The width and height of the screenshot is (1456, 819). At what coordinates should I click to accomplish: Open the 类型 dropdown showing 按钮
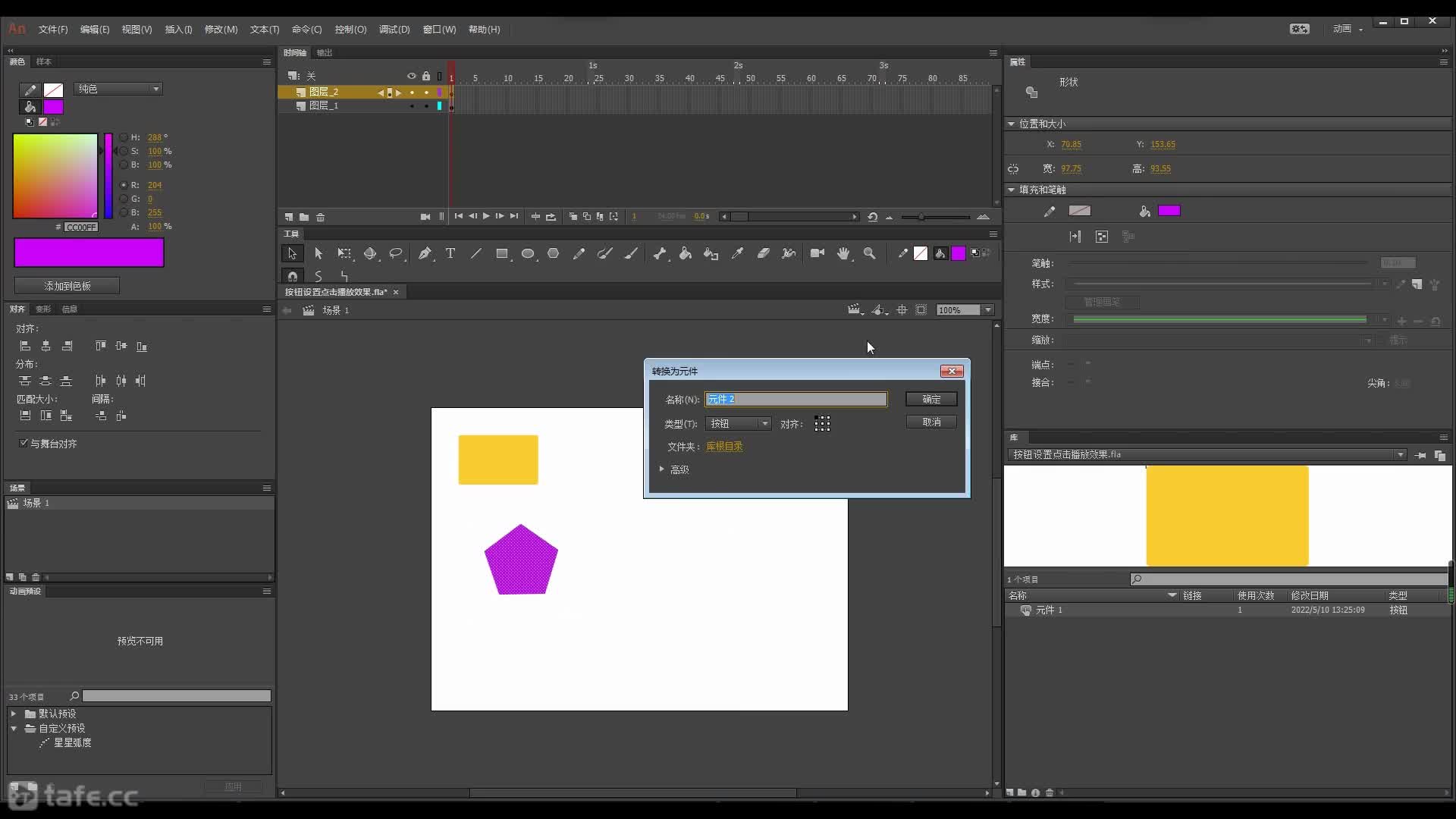(x=739, y=423)
